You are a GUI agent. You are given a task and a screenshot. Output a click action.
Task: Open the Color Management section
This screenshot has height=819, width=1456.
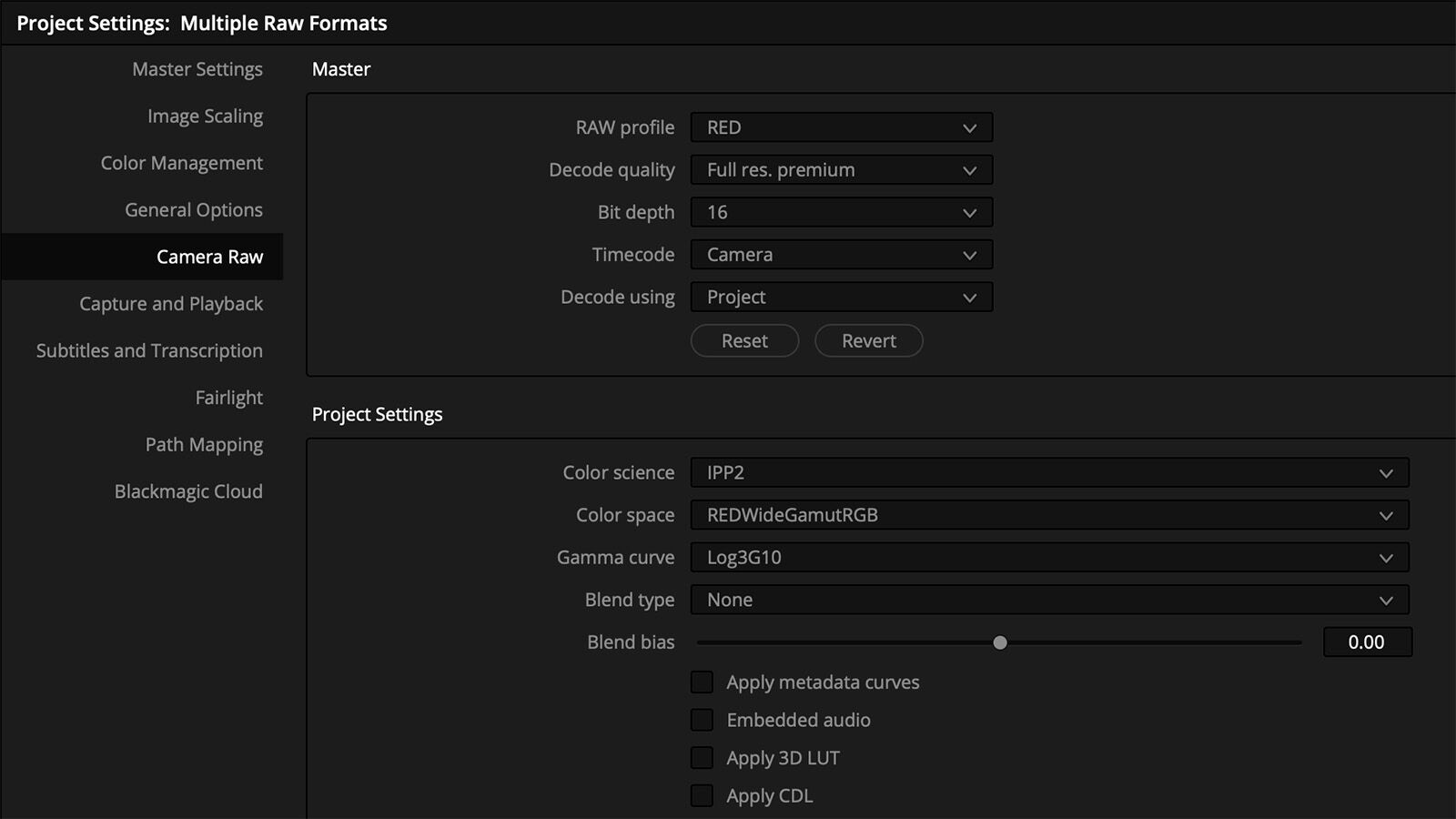click(181, 163)
